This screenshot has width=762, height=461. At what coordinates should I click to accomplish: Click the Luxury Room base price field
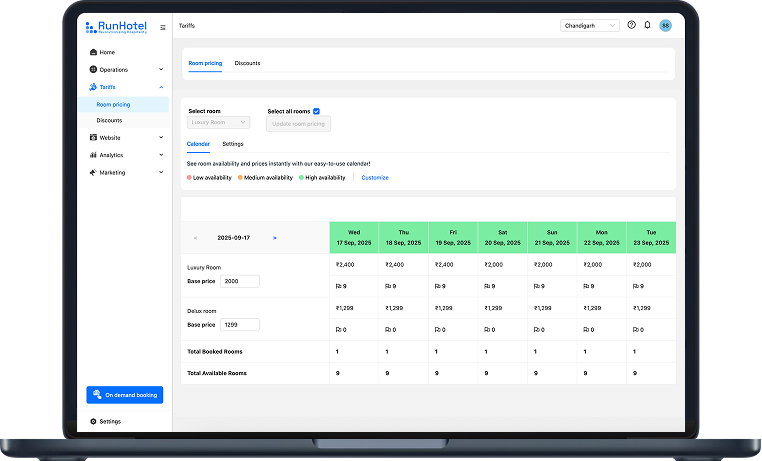point(240,281)
